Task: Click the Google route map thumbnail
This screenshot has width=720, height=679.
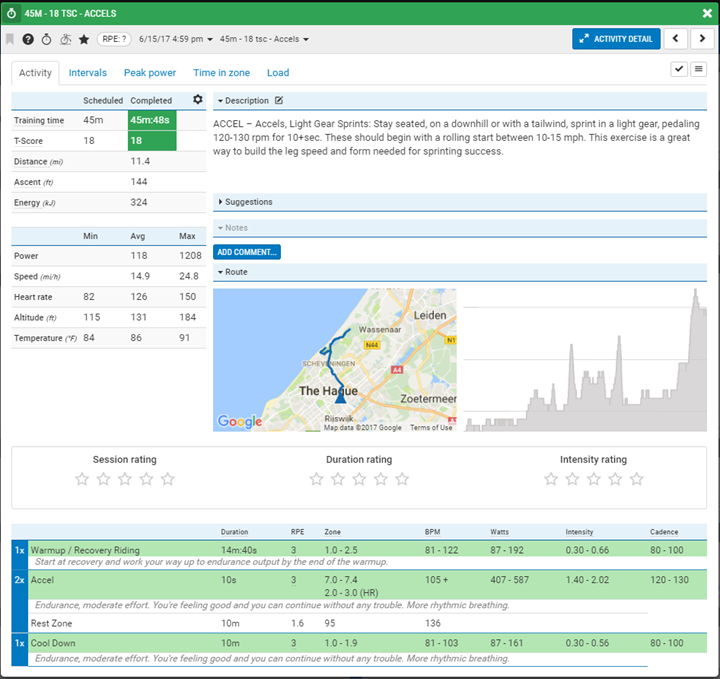Action: [x=335, y=360]
